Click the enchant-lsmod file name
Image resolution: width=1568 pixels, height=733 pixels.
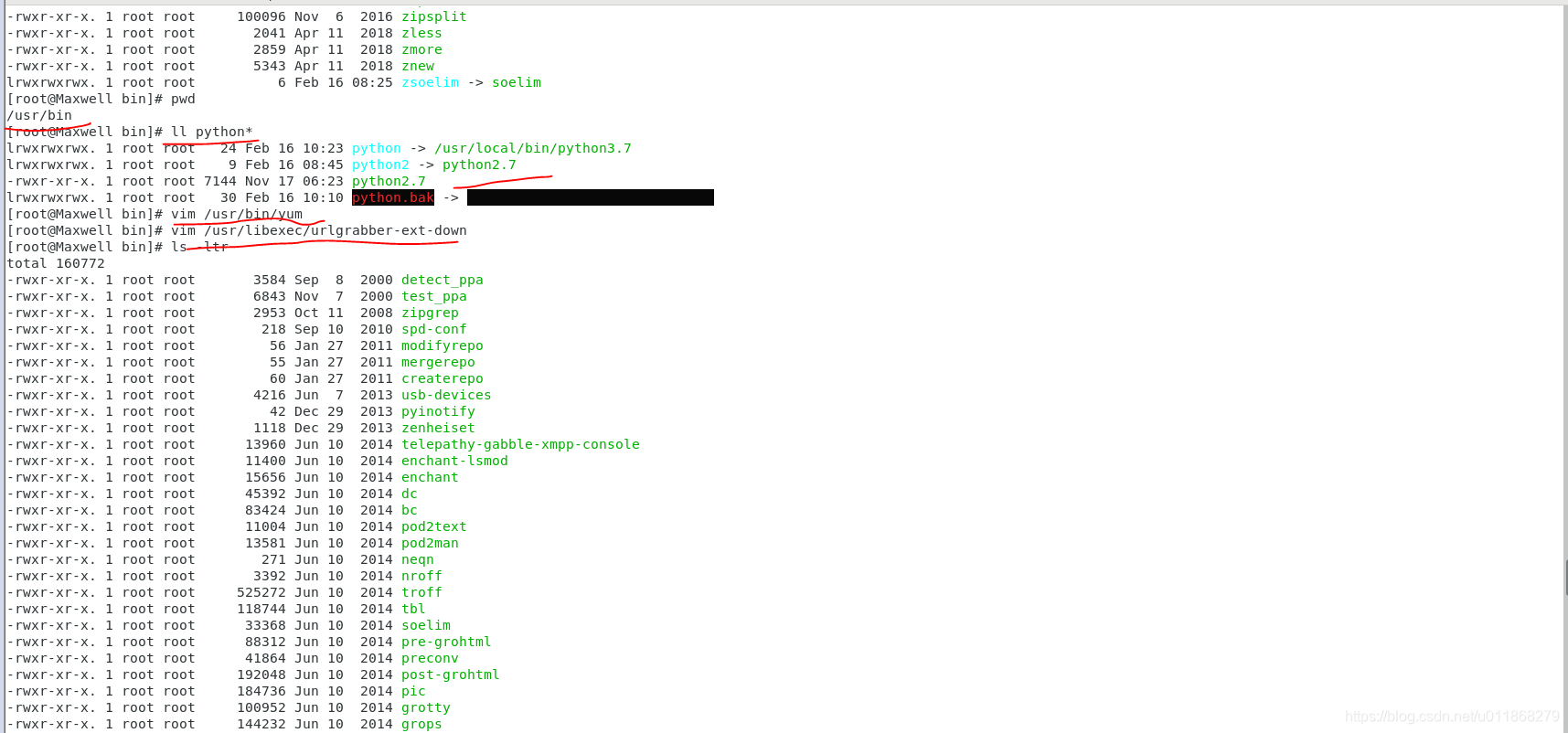pos(454,461)
